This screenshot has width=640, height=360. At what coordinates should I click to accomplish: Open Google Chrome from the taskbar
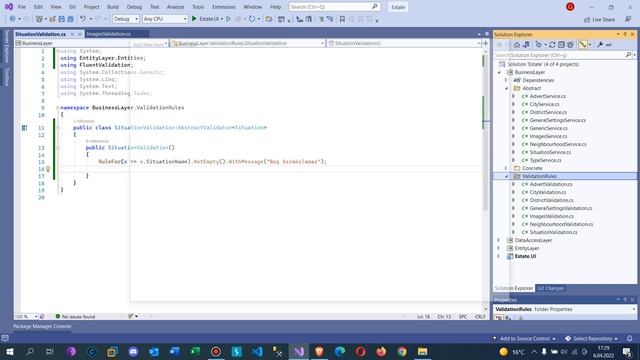coord(402,351)
